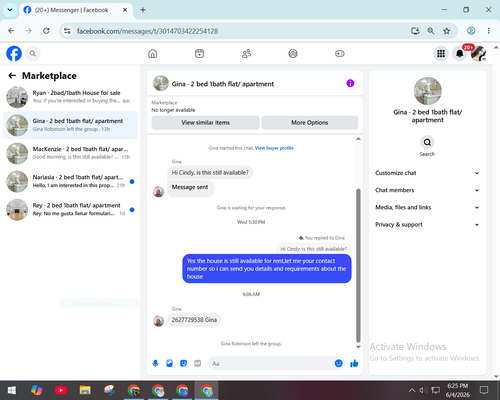Bookmark this page with the star icon
Image resolution: width=500 pixels, height=400 pixels.
click(x=447, y=31)
